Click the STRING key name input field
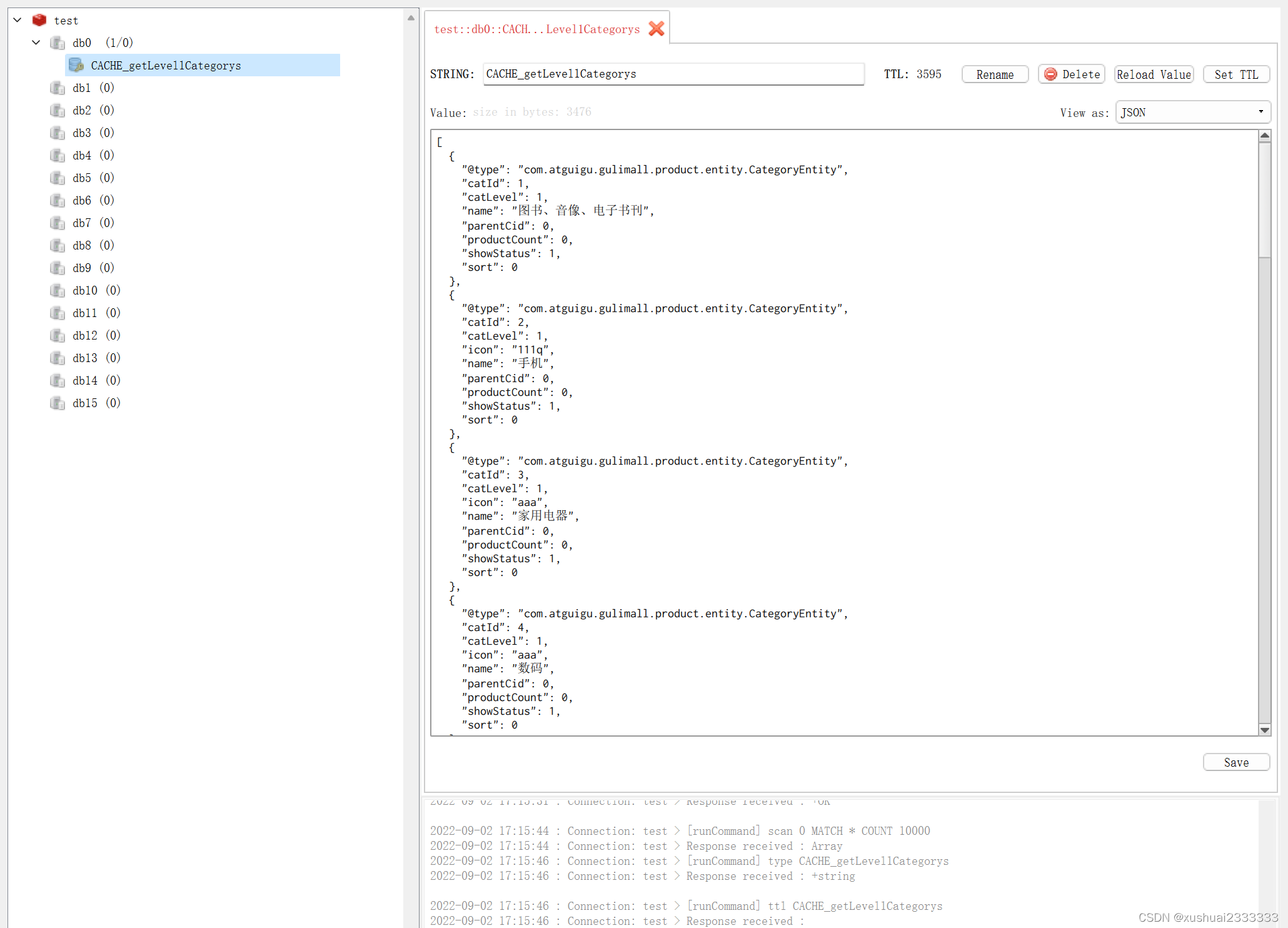The image size is (1288, 928). click(x=673, y=74)
